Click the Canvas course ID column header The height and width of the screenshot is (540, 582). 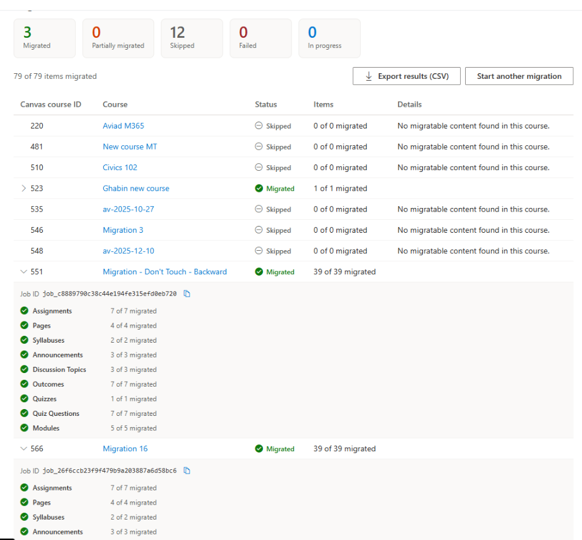(50, 104)
